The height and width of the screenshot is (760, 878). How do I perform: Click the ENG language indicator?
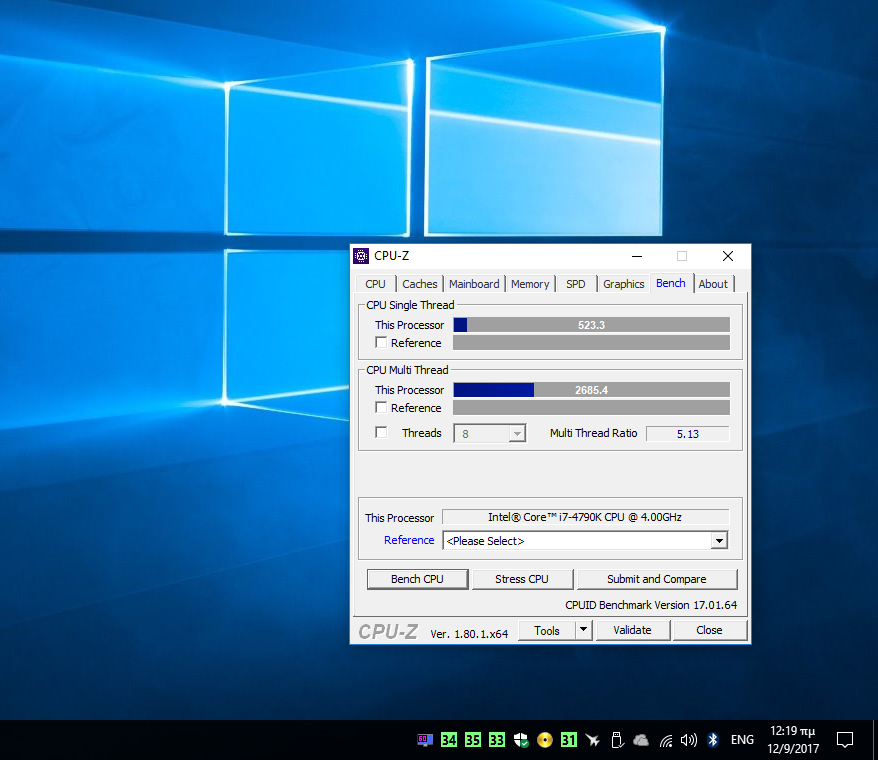click(x=742, y=740)
